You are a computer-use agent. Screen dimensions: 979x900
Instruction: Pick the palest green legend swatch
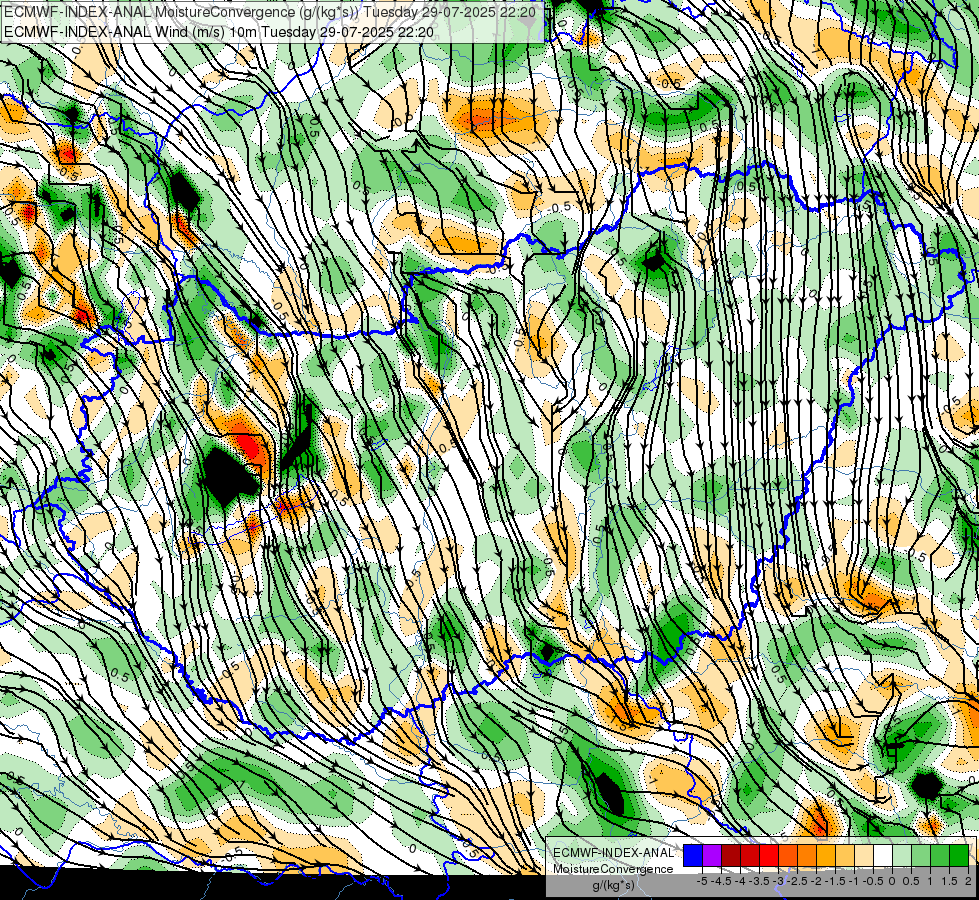click(902, 855)
